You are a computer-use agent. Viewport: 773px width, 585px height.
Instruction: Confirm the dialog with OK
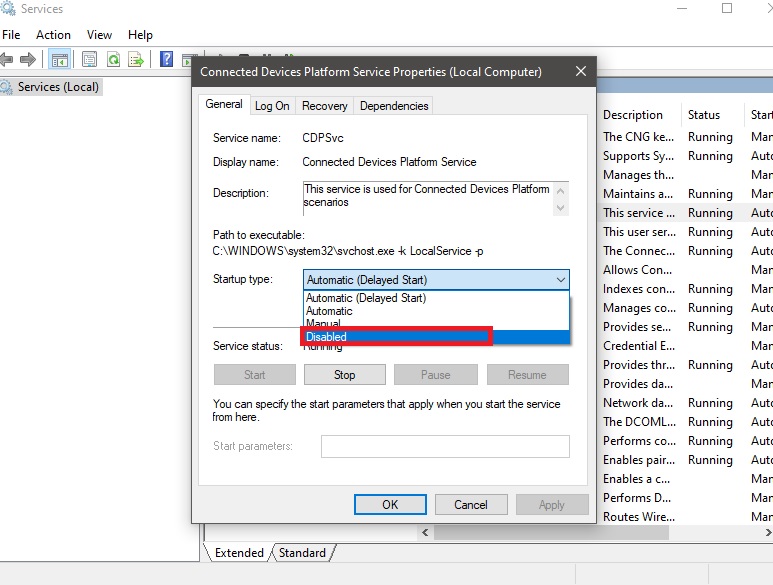[x=390, y=505]
